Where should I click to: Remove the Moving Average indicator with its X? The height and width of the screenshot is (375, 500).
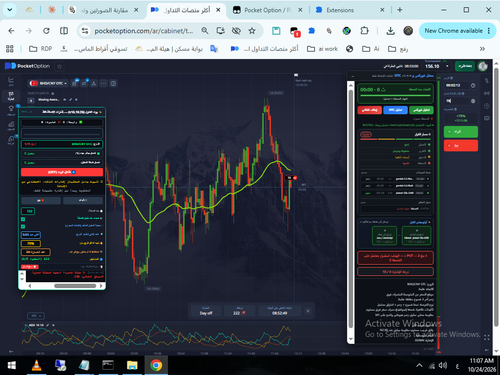point(76,100)
